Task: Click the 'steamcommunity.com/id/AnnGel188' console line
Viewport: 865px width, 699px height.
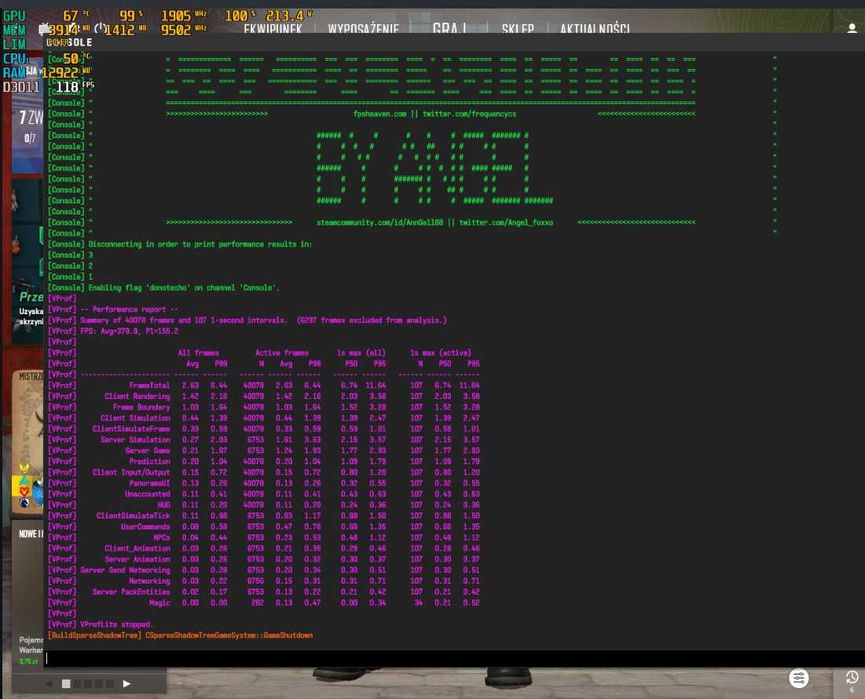Action: click(435, 222)
